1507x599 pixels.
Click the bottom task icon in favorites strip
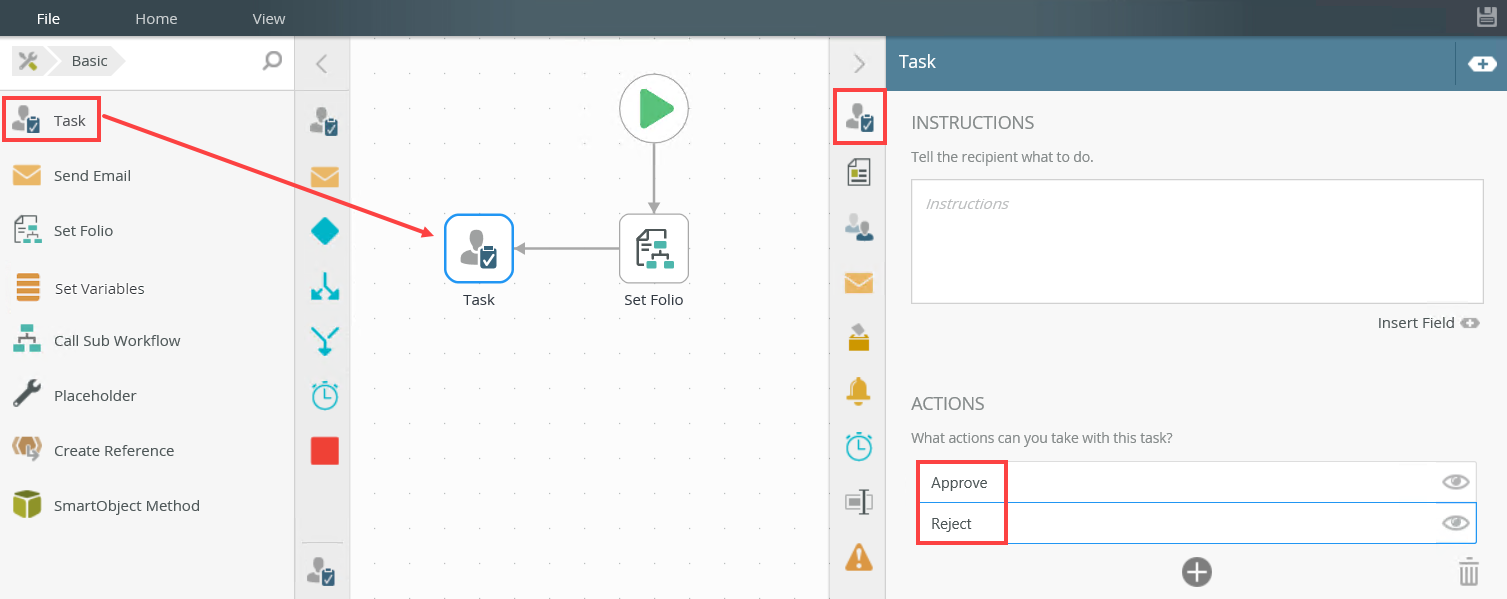point(323,571)
